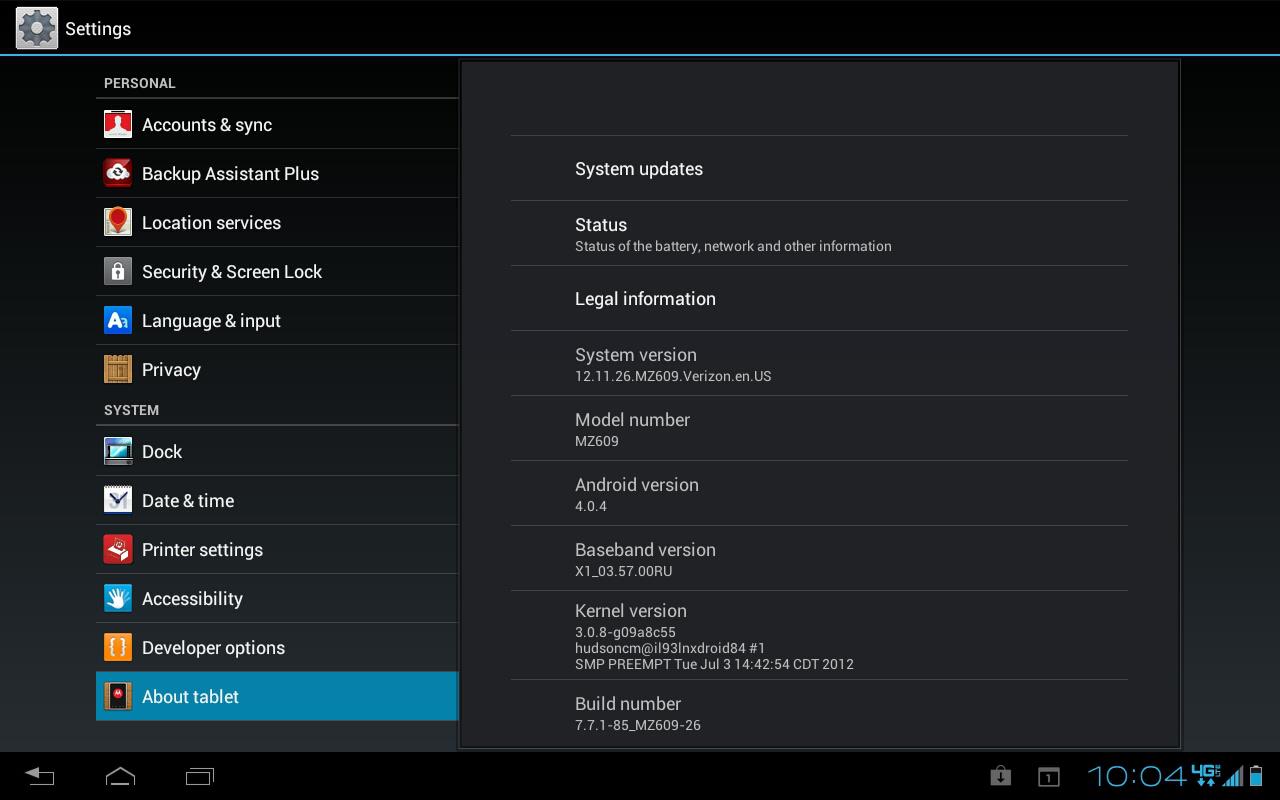Open Date & time settings
Image resolution: width=1280 pixels, height=800 pixels.
pyautogui.click(x=277, y=500)
